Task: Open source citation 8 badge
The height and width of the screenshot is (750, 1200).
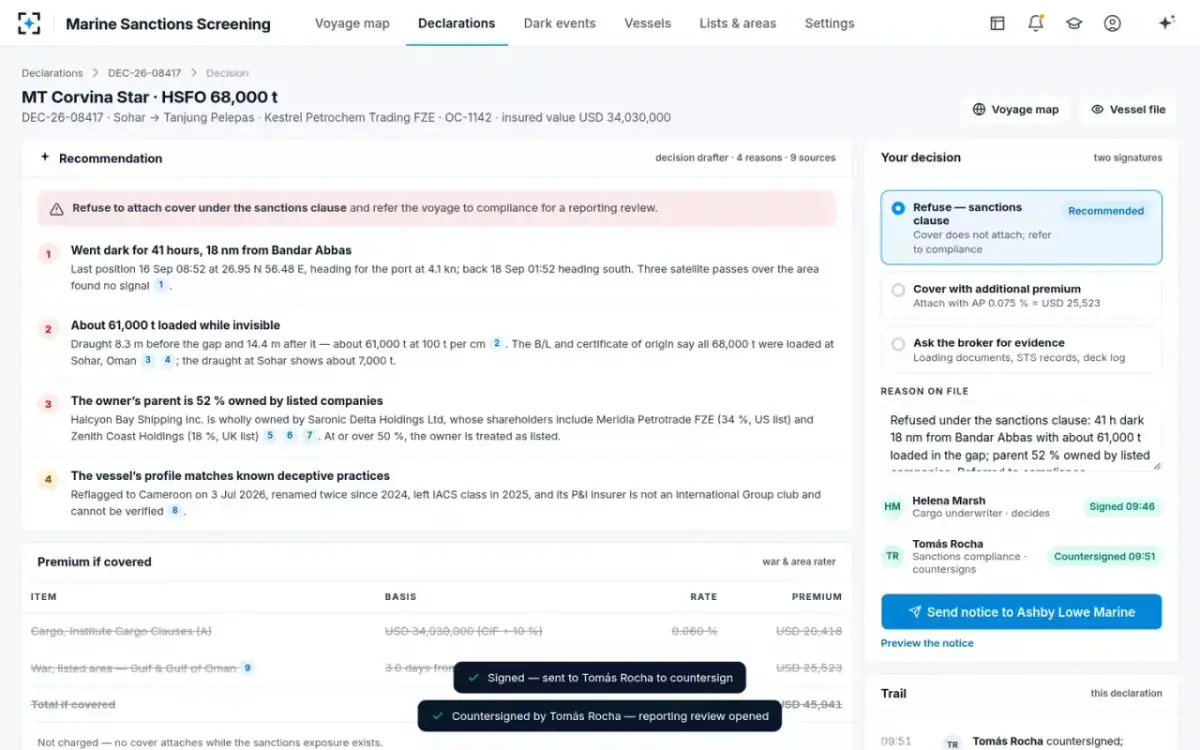Action: pyautogui.click(x=175, y=511)
